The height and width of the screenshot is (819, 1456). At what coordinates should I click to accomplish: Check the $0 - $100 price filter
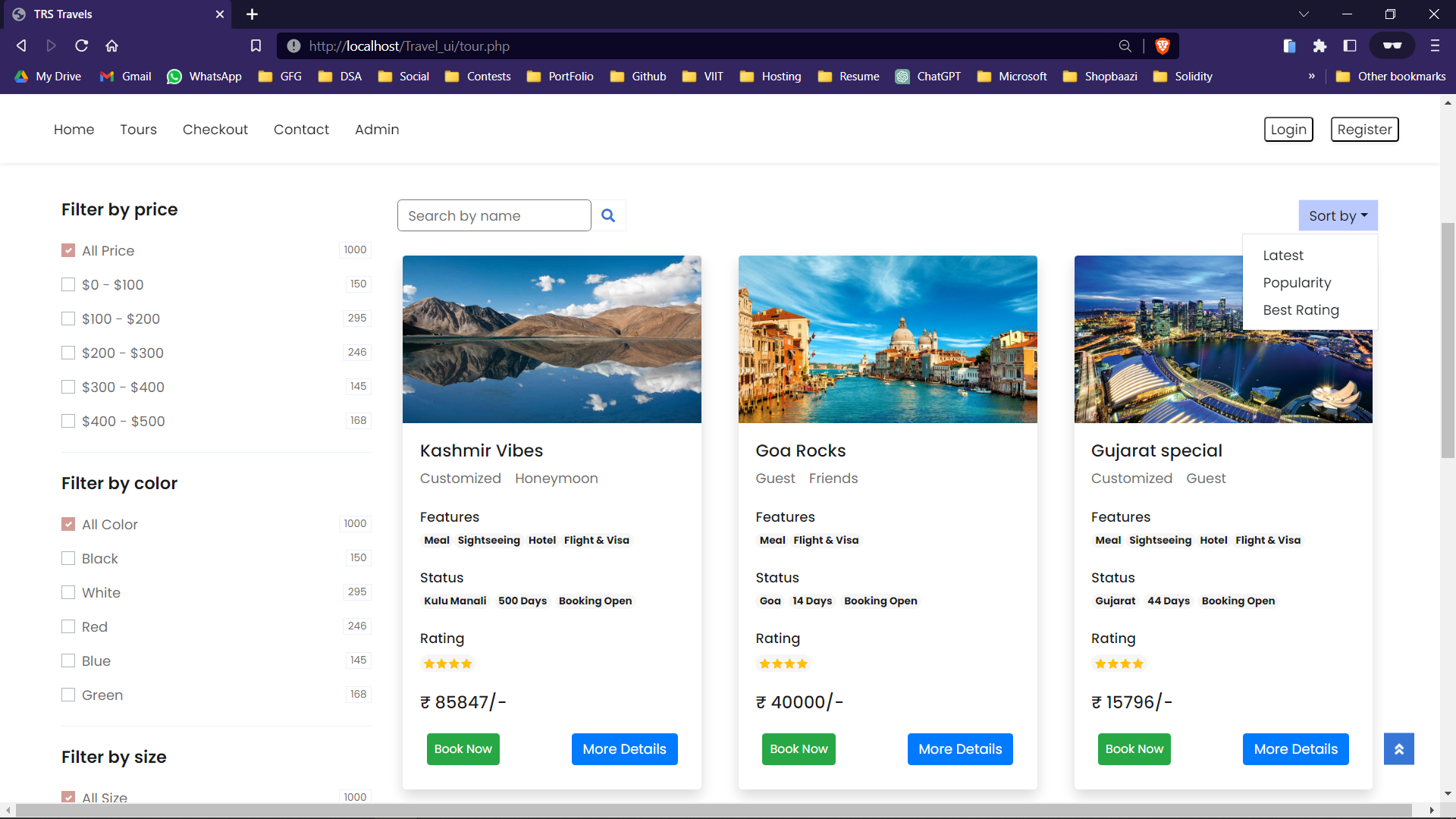(x=68, y=284)
